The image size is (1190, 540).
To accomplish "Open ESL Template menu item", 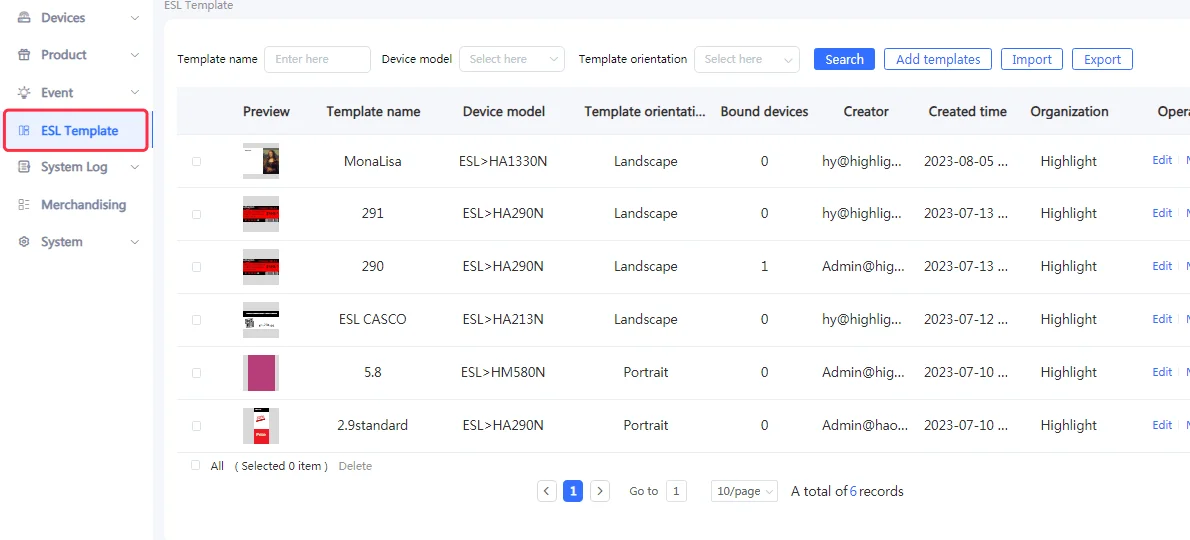I will coord(78,131).
